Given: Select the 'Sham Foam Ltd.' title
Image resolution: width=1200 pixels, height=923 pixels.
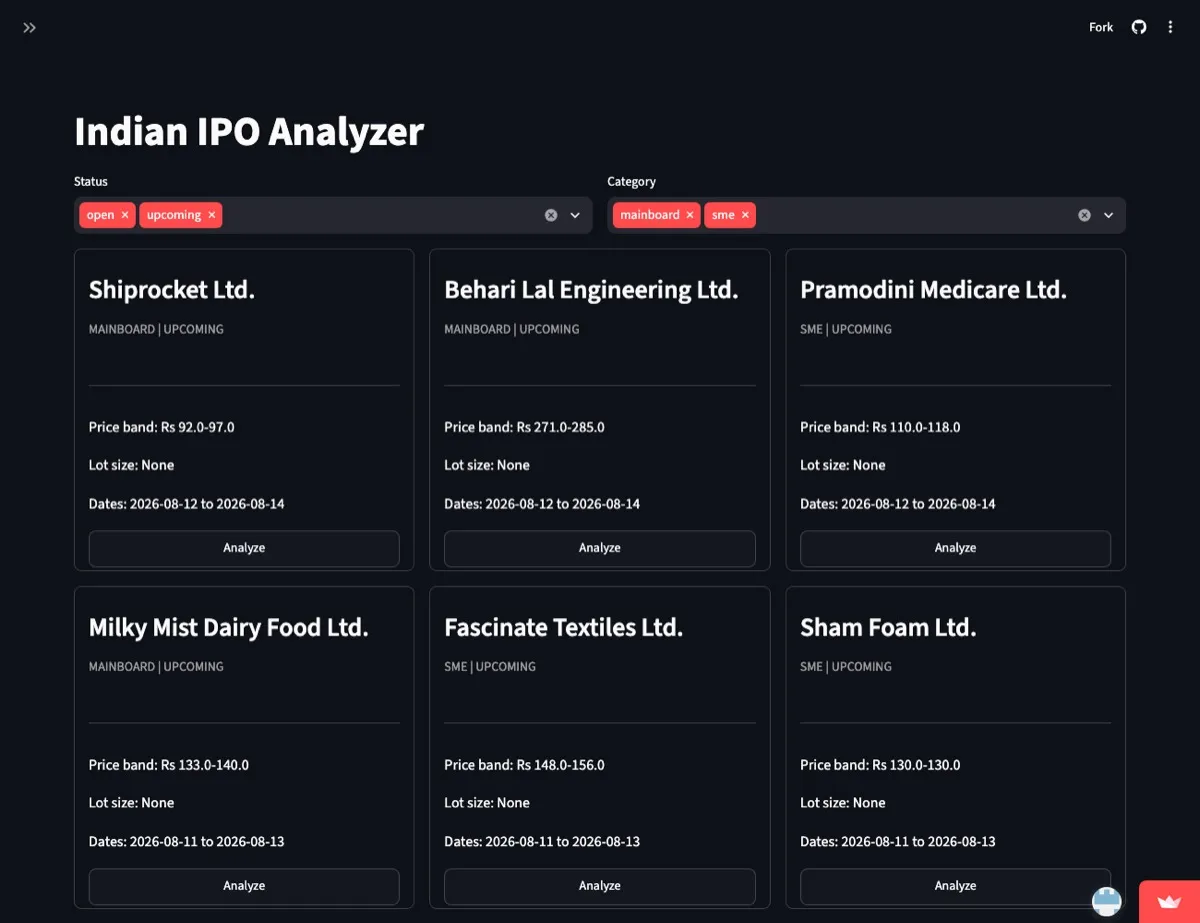Looking at the screenshot, I should (888, 628).
